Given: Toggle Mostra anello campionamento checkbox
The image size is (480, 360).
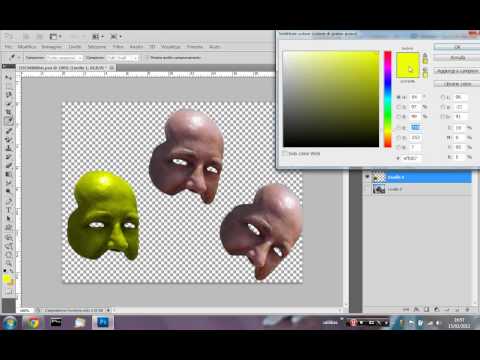Looking at the screenshot, I should tap(147, 58).
